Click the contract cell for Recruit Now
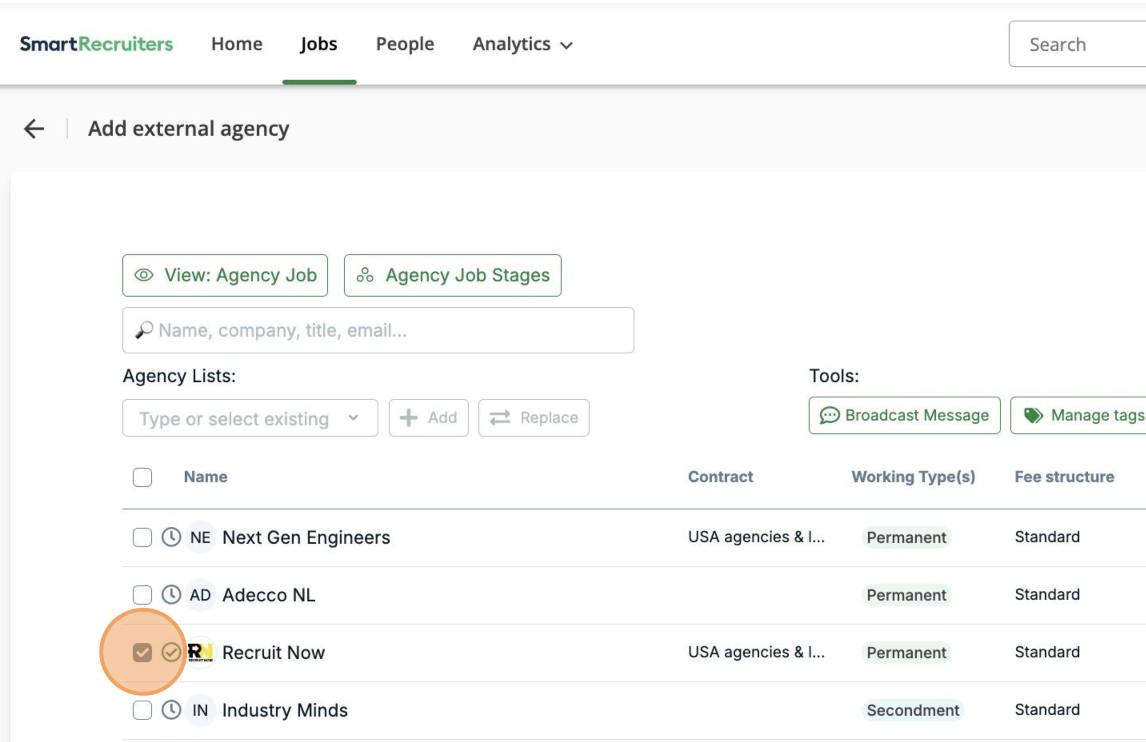 (x=756, y=651)
